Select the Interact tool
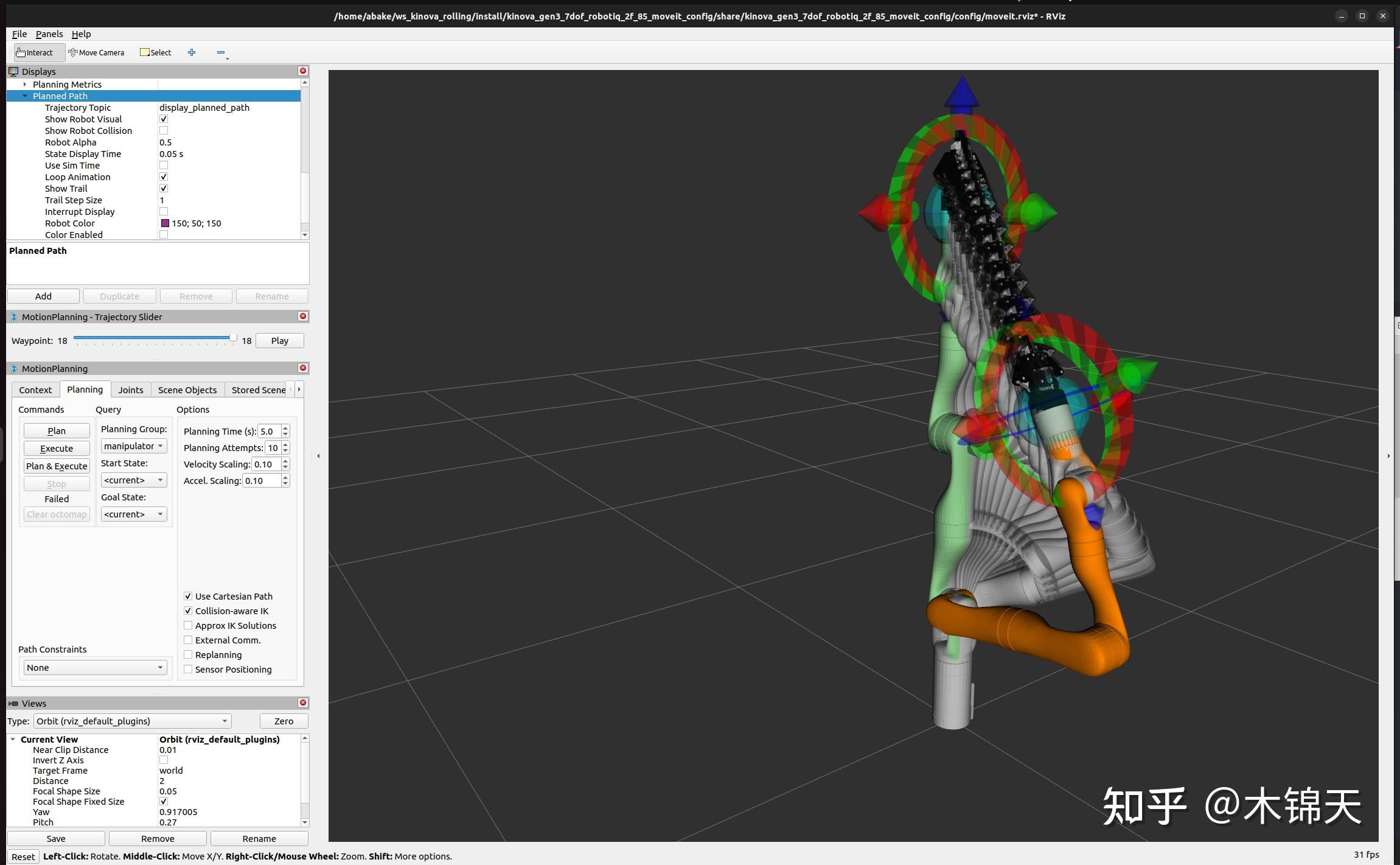 33,52
